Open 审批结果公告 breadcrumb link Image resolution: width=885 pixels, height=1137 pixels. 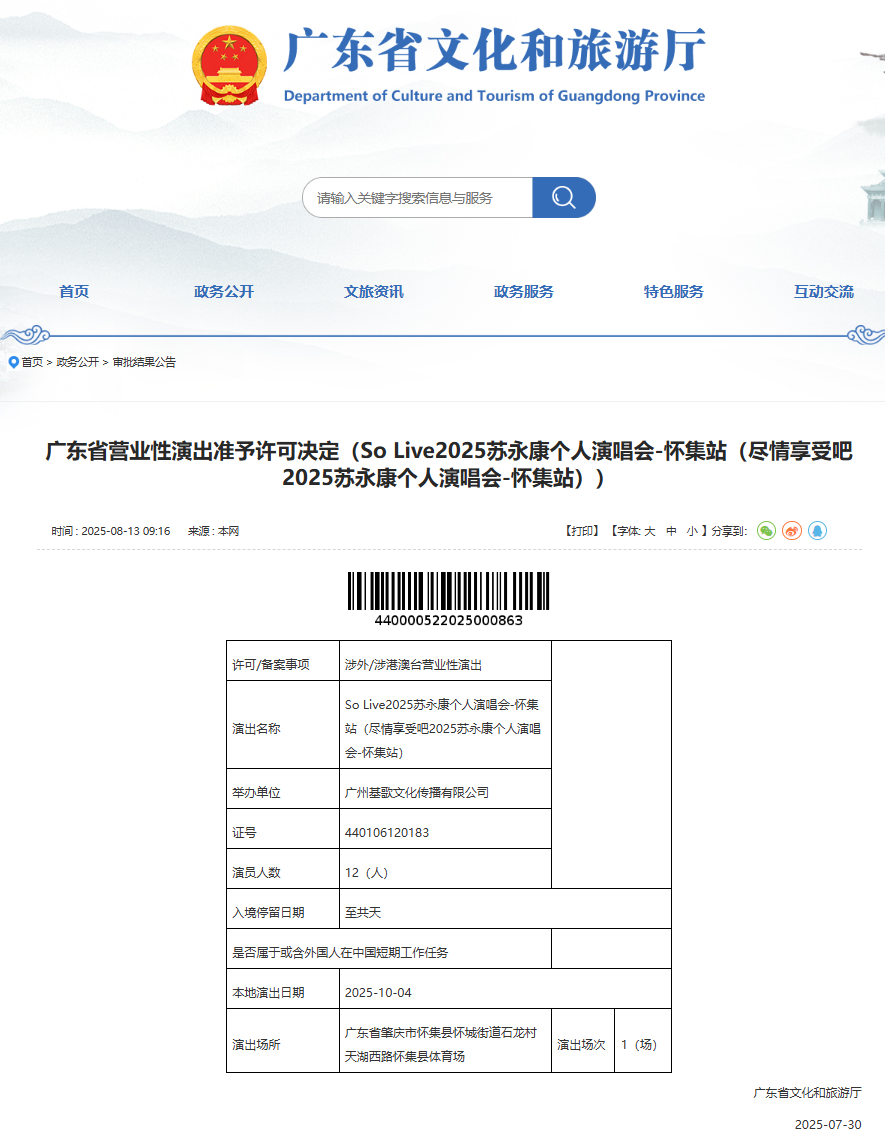tap(144, 362)
